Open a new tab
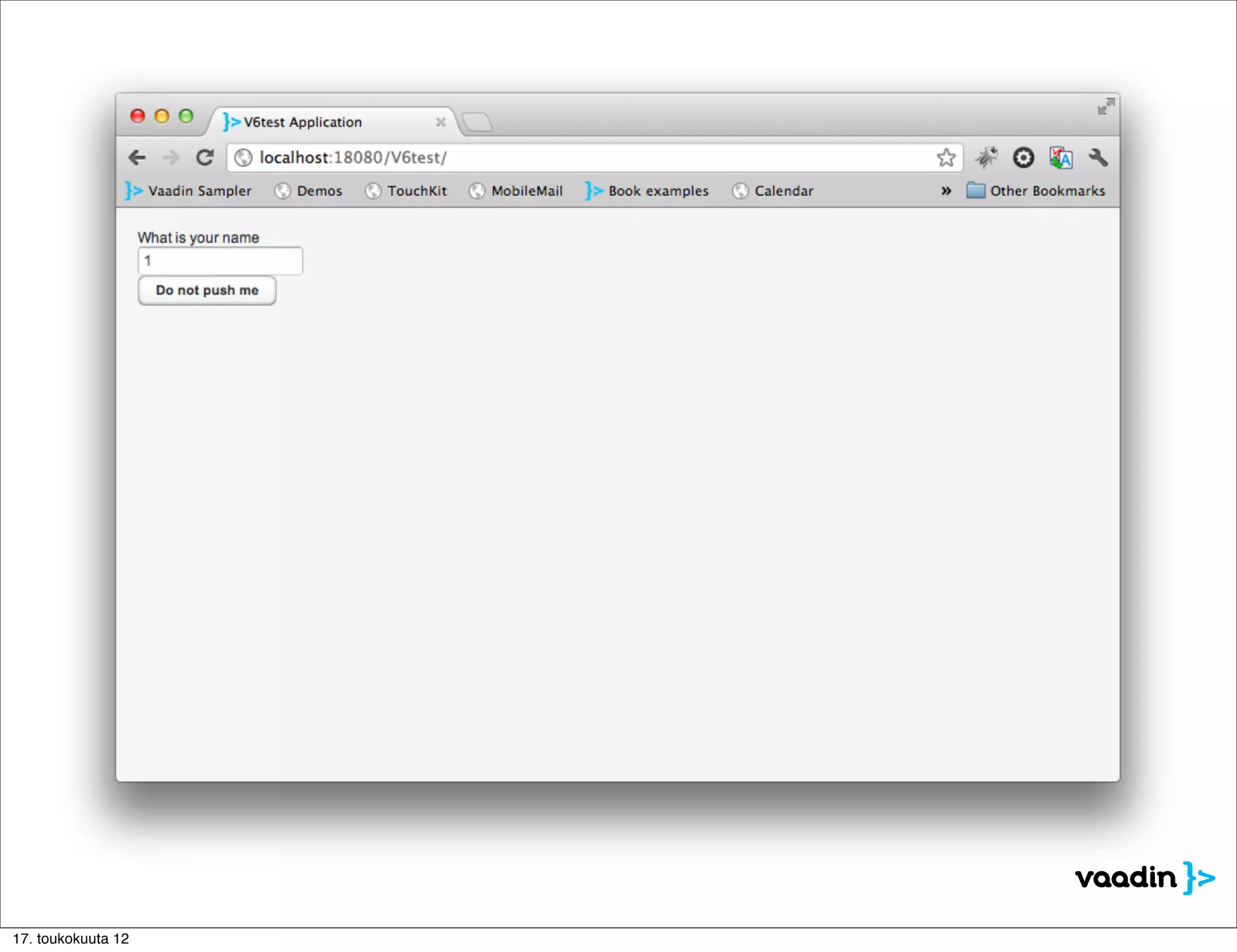The image size is (1237, 952). tap(477, 122)
